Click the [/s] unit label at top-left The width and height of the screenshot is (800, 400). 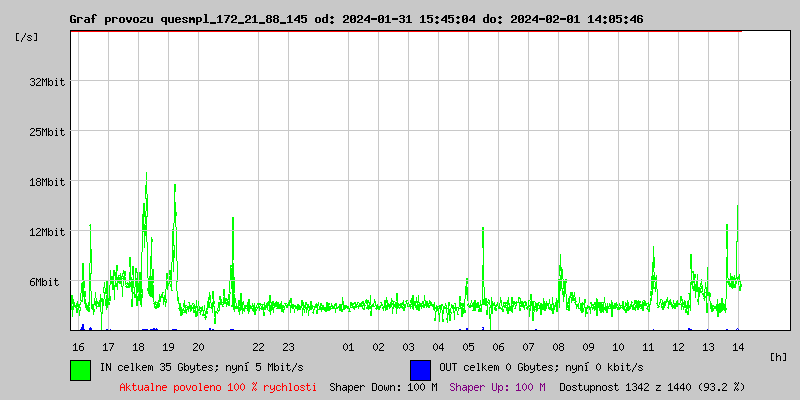point(27,37)
